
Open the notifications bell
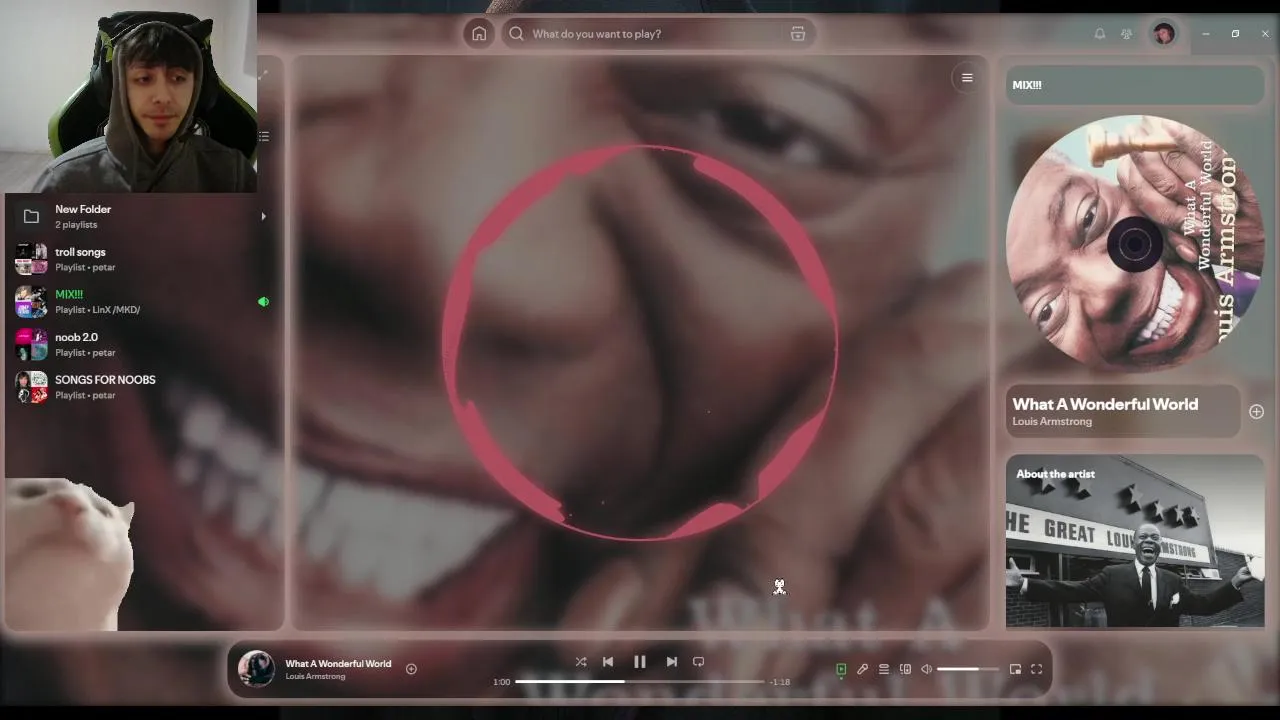click(x=1100, y=34)
